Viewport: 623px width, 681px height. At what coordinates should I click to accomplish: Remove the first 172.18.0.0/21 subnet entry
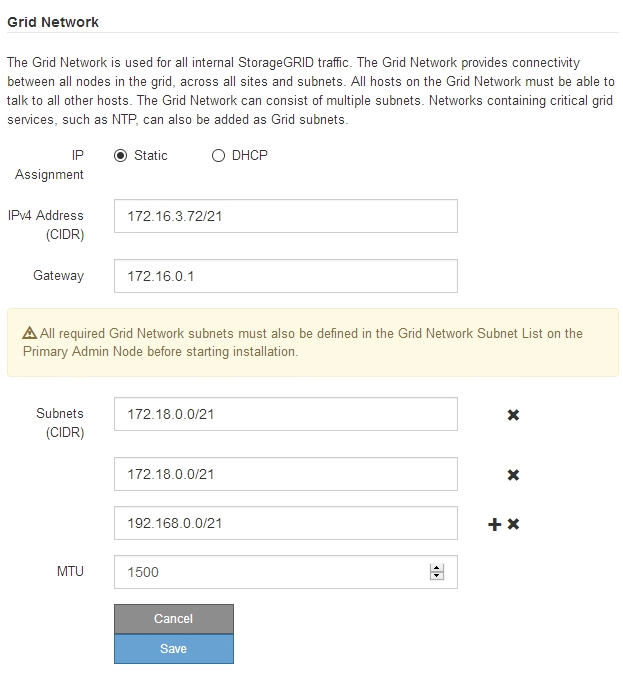tap(513, 415)
